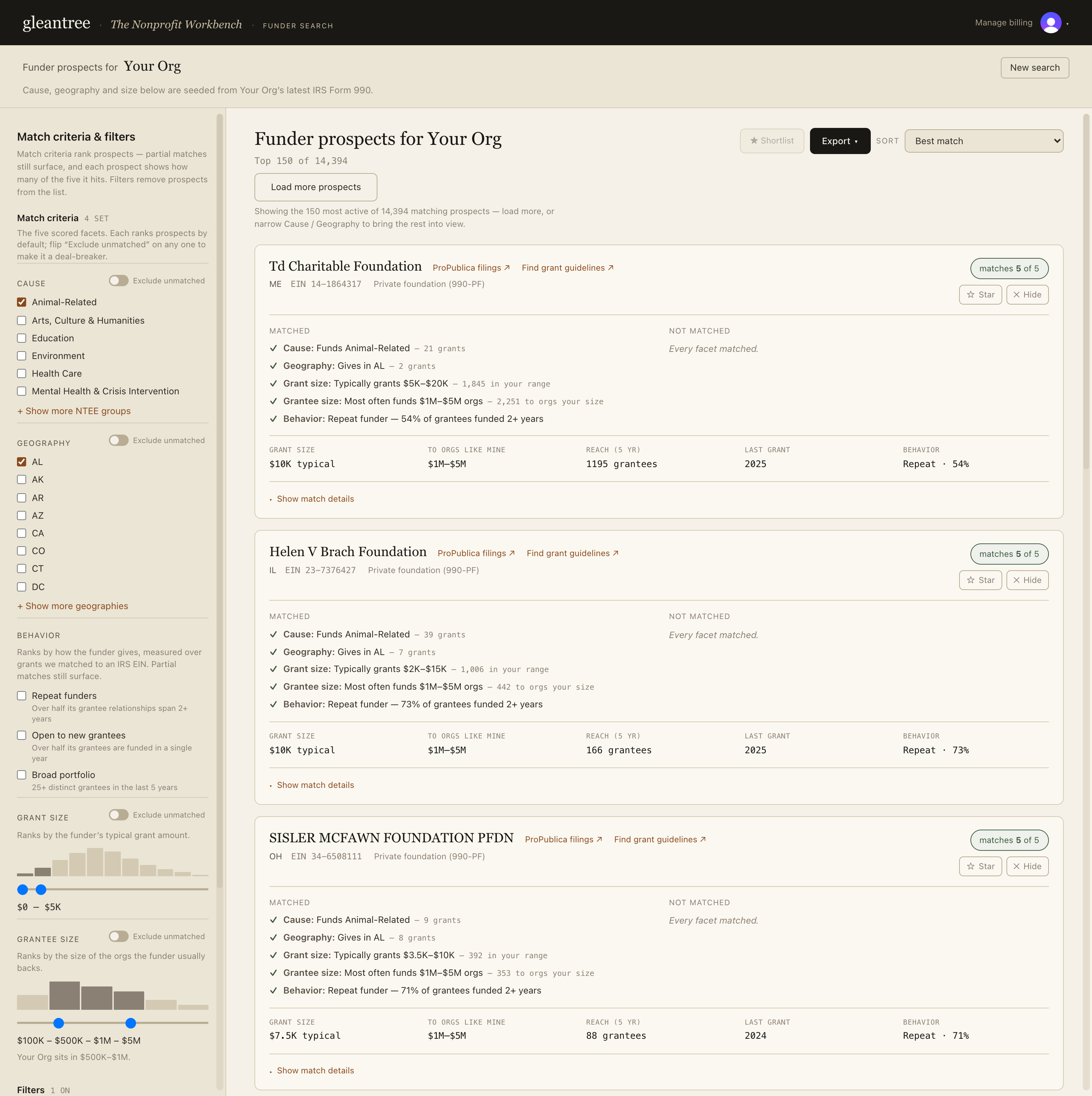Open the account caret next to avatar
This screenshot has width=1092, height=1096.
click(1067, 24)
